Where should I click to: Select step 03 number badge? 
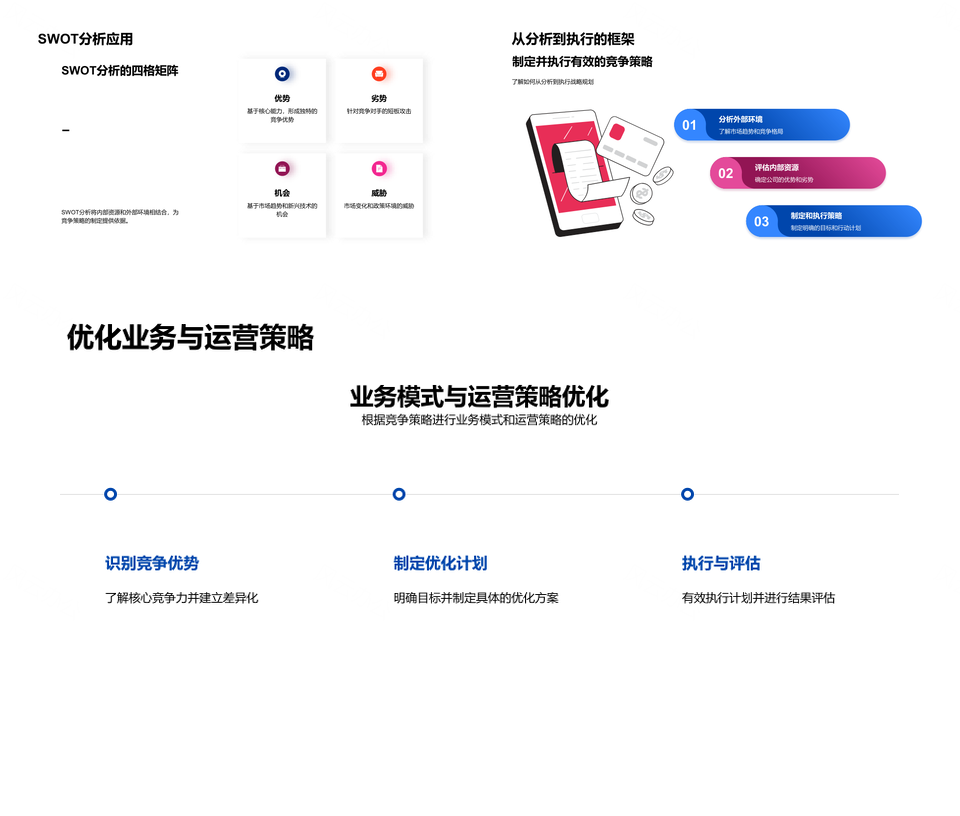pyautogui.click(x=761, y=222)
